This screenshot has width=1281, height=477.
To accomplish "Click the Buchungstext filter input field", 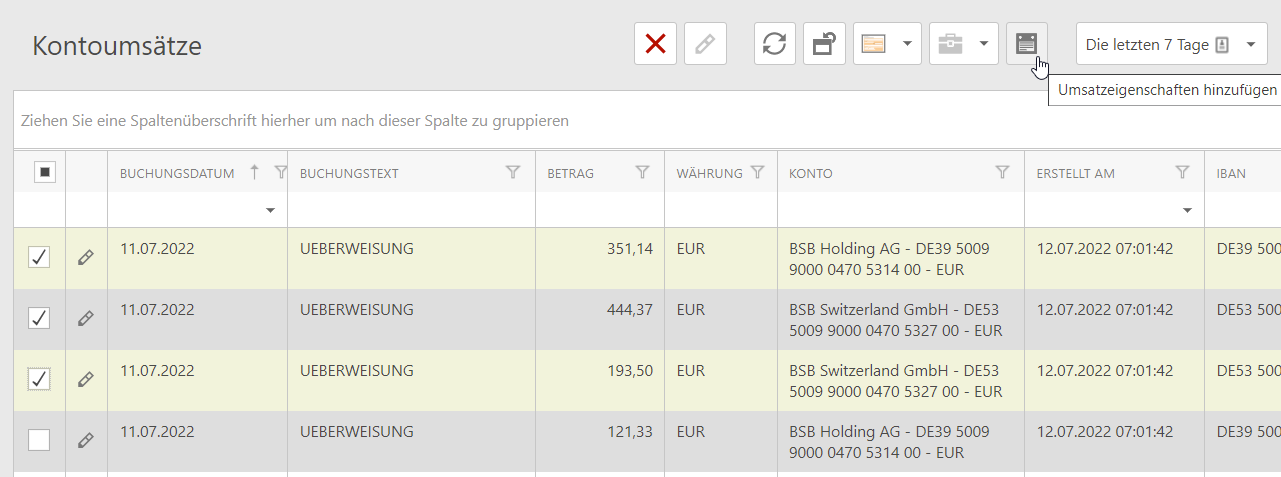I will point(410,210).
